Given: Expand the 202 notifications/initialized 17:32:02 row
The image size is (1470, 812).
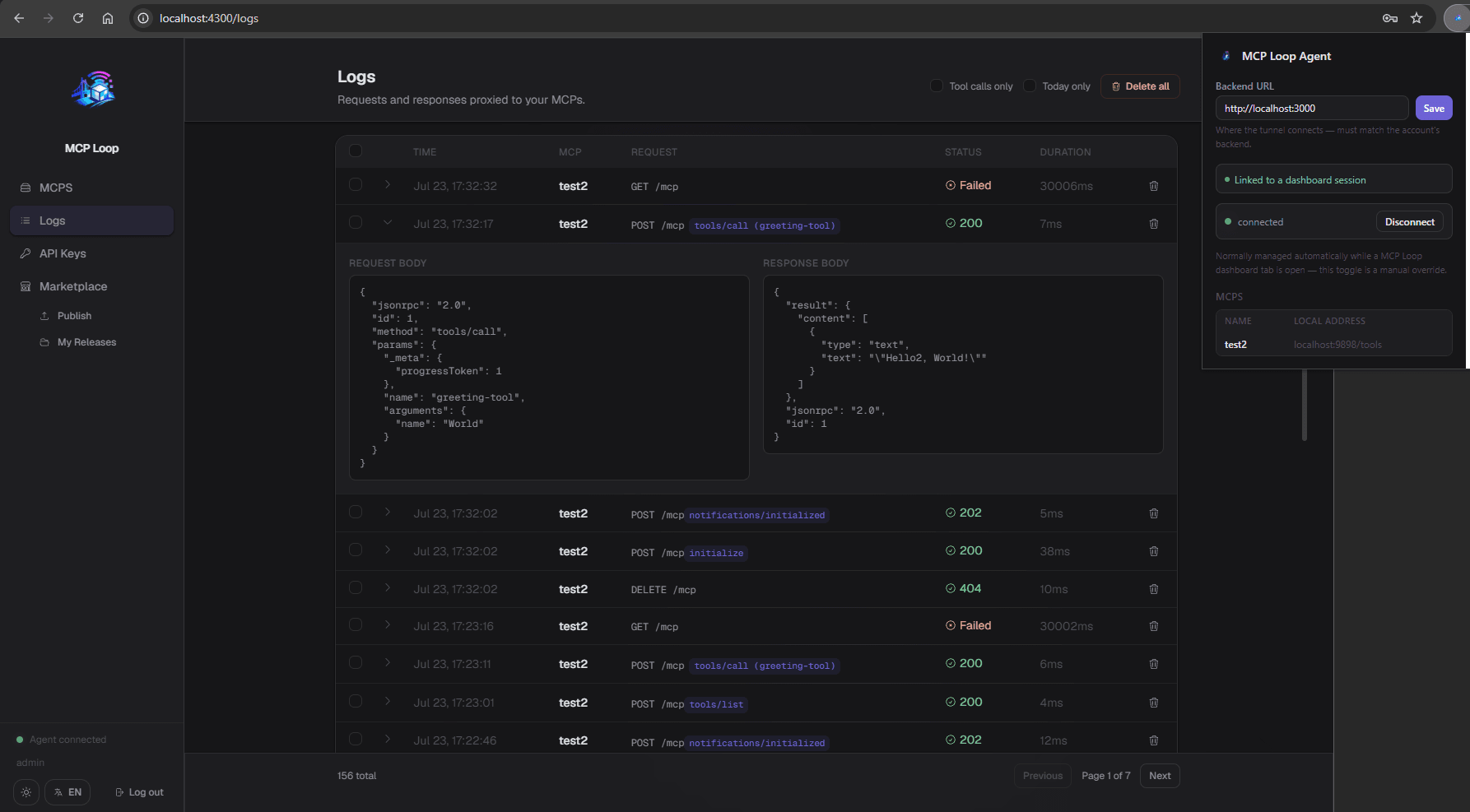Looking at the screenshot, I should pyautogui.click(x=388, y=512).
